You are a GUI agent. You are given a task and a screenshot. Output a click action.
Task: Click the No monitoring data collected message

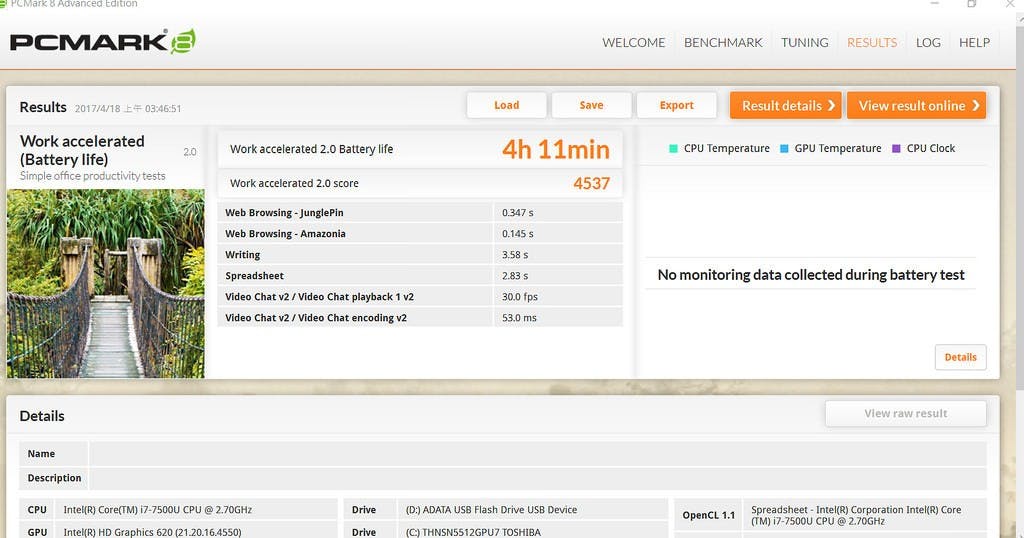(x=810, y=275)
